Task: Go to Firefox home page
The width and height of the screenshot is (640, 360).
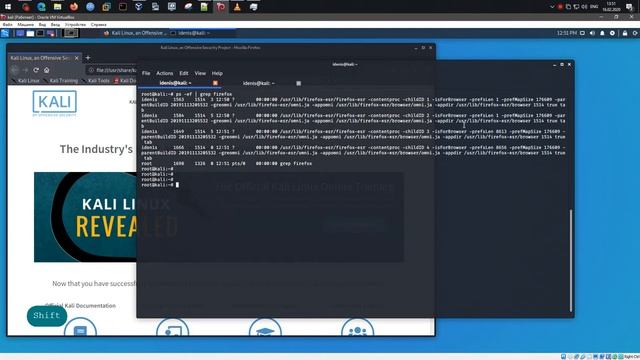Action: coord(47,70)
